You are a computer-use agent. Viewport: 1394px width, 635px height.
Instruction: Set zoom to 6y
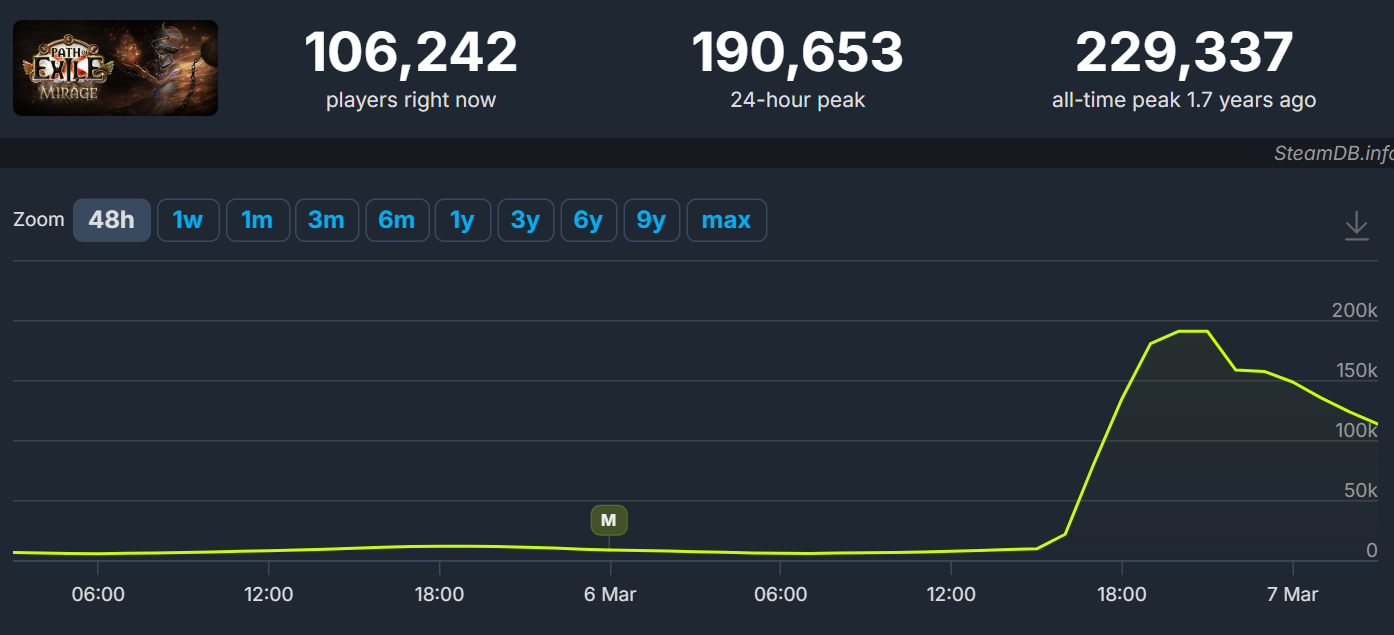click(x=589, y=220)
